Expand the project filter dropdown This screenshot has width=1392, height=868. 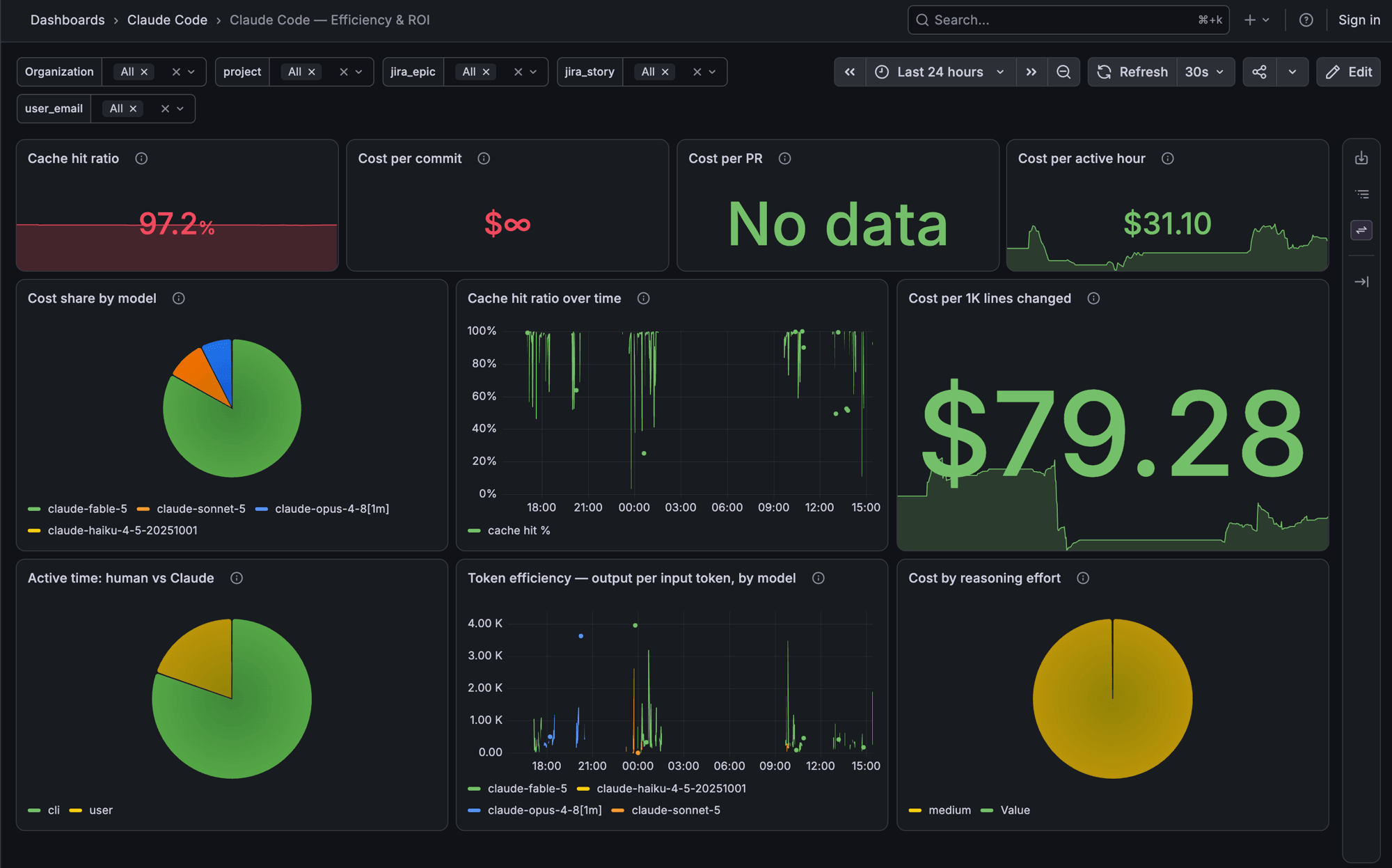359,72
